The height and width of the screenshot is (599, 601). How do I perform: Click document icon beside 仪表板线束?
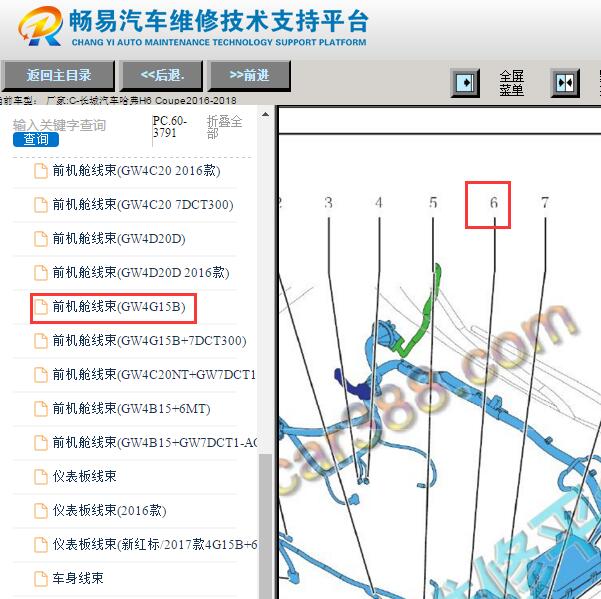point(41,477)
